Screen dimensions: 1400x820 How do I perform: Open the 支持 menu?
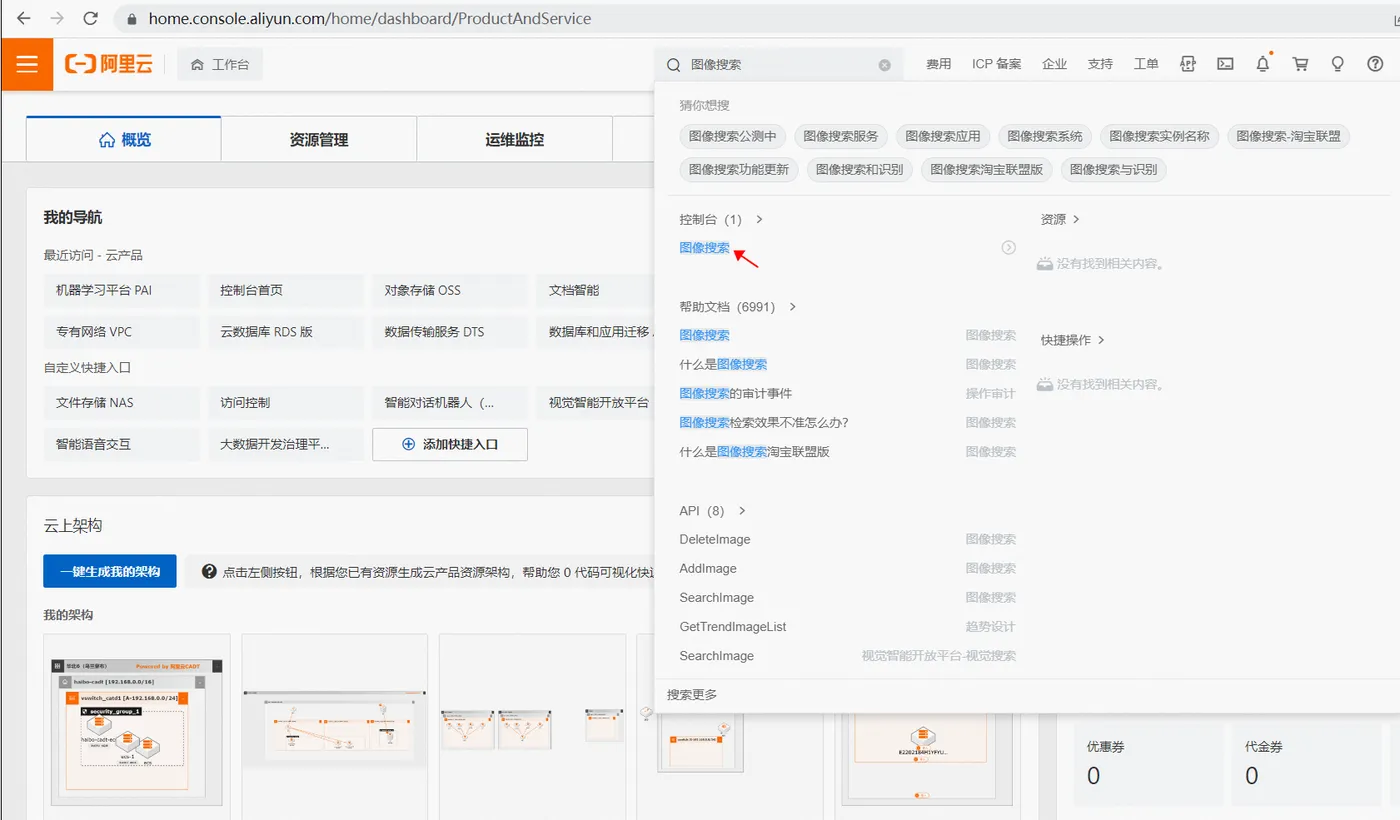[x=1100, y=64]
